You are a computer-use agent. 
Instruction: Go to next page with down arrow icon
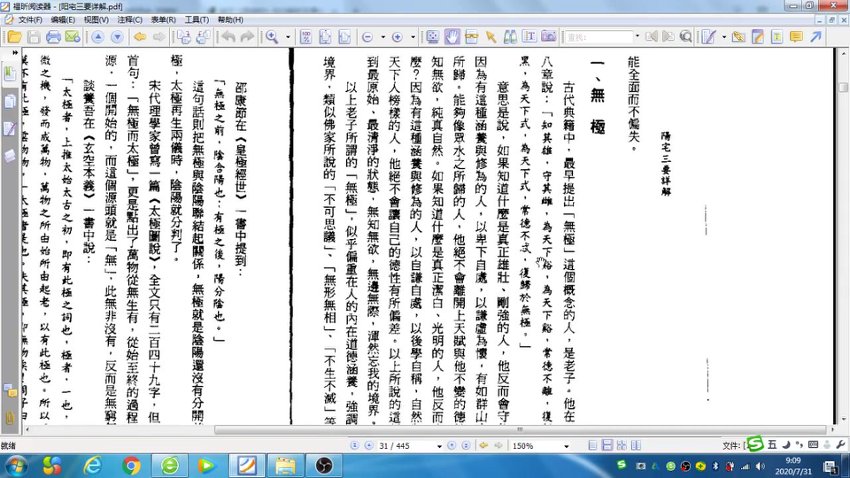(117, 37)
